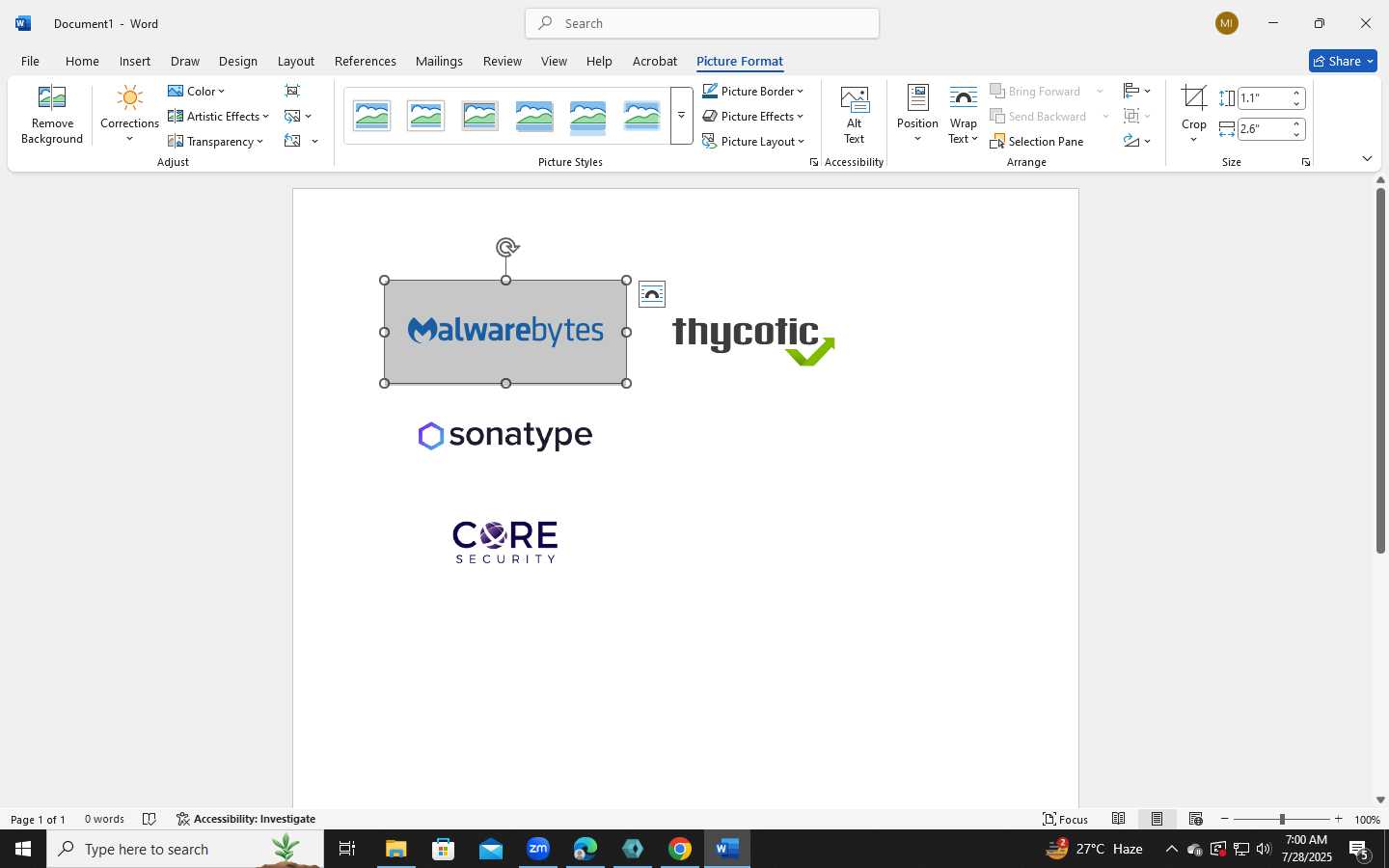Click the zoom slider handle
This screenshot has height=868, width=1389.
1282,819
